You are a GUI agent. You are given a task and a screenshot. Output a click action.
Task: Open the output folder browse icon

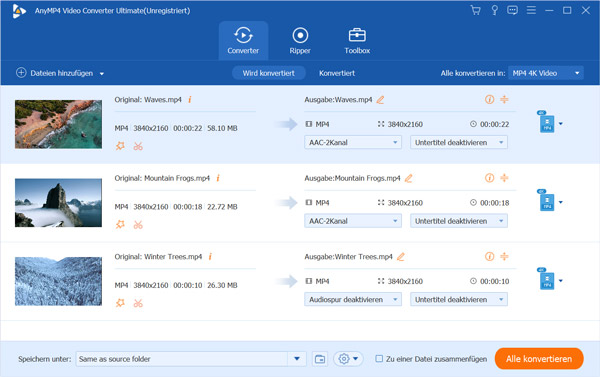tap(320, 359)
